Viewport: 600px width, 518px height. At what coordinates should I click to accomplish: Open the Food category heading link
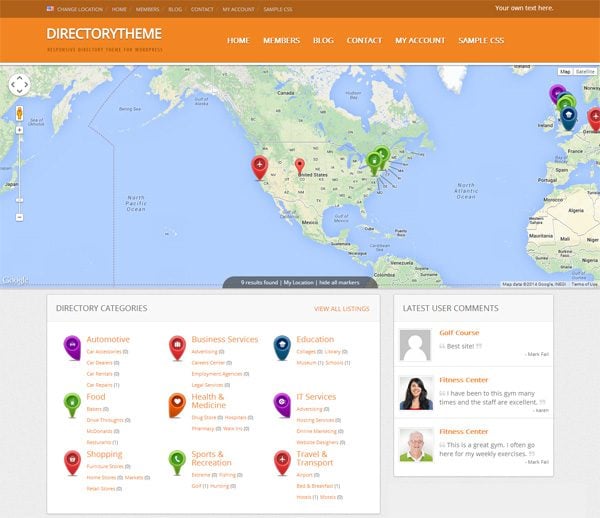[96, 397]
